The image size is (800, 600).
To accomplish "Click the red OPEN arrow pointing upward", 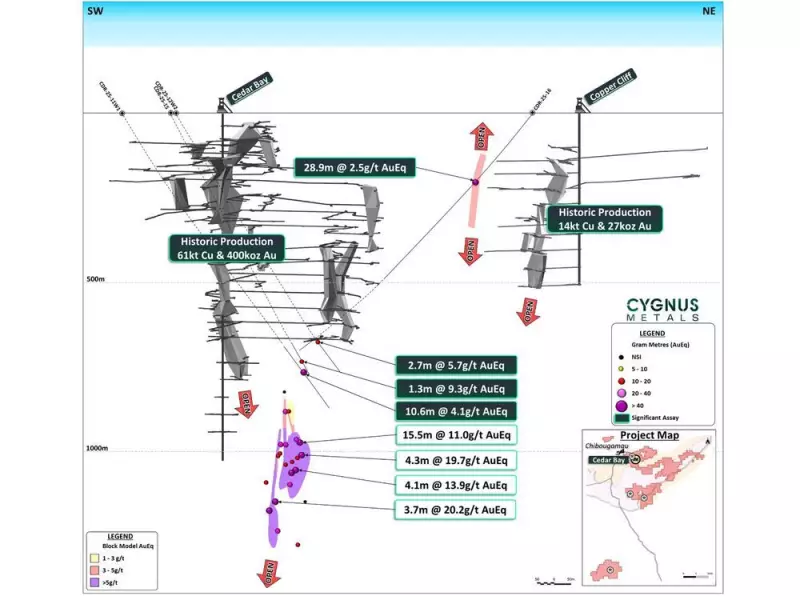I will [x=482, y=135].
